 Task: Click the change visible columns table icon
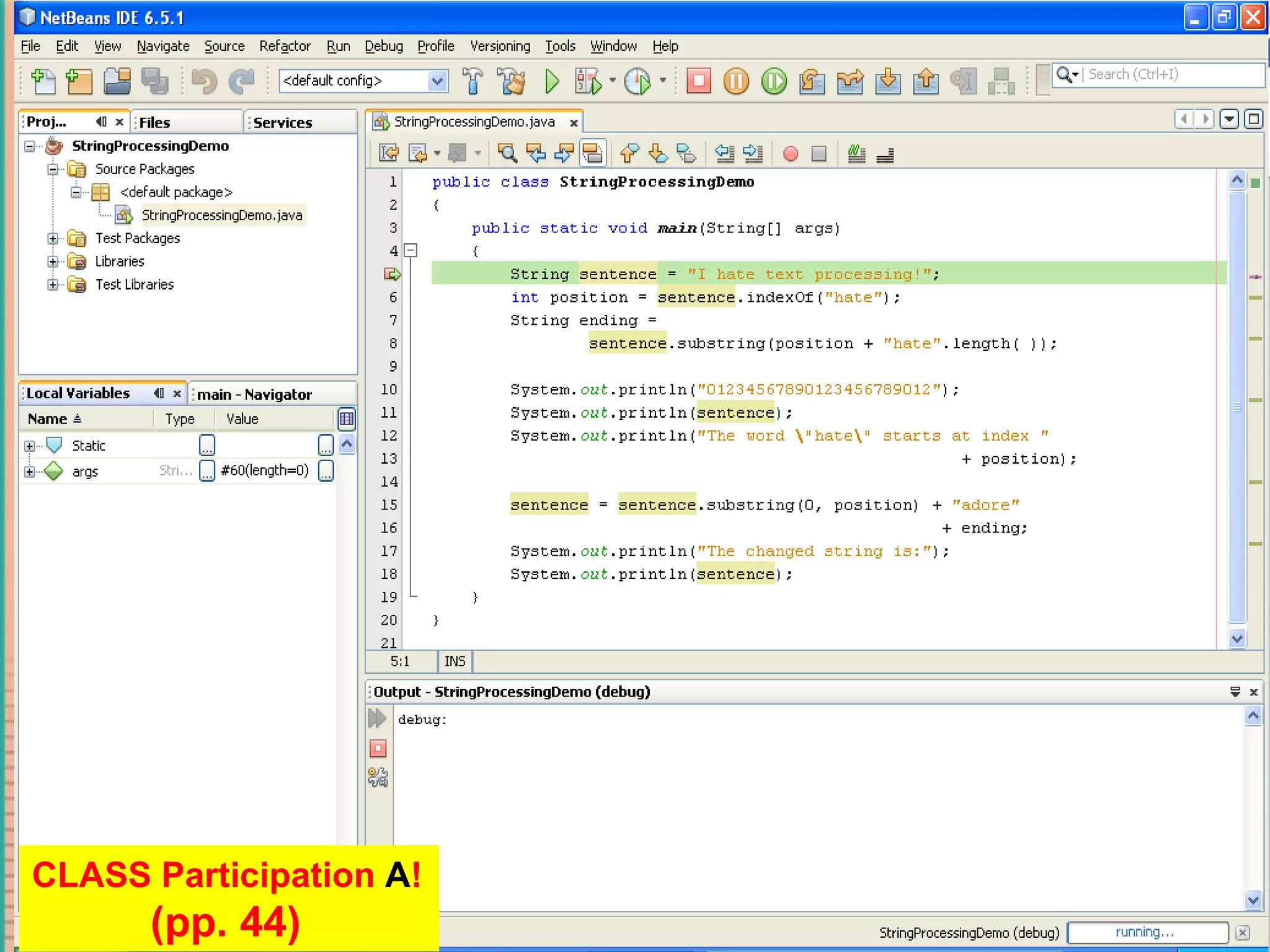[x=347, y=420]
